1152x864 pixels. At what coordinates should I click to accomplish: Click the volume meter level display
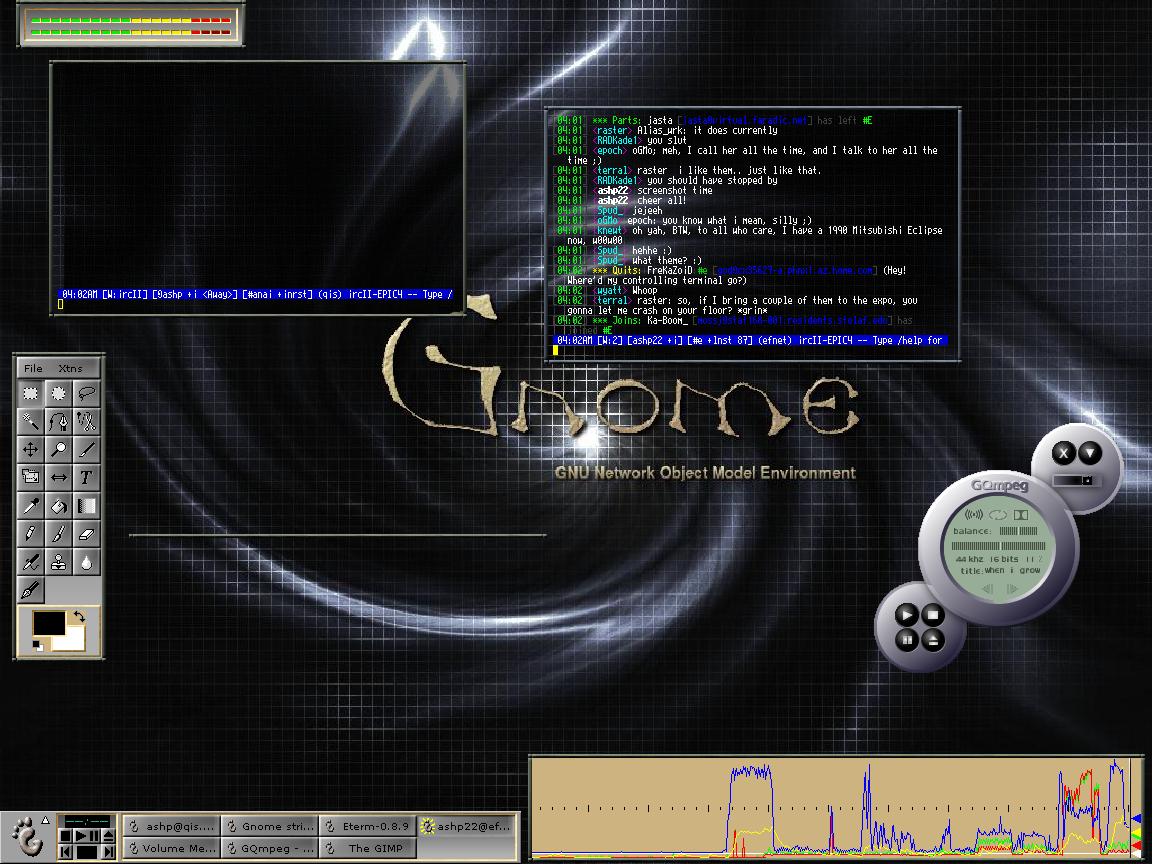tap(131, 26)
